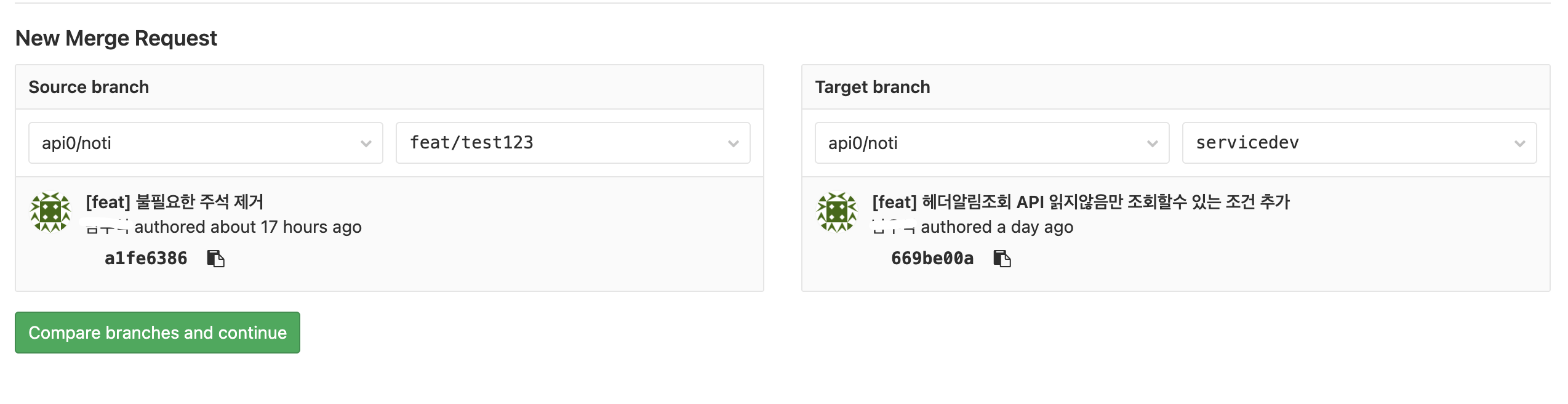This screenshot has height=404, width=1568.
Task: Open the source project api0/noti dropdown
Action: click(x=206, y=143)
